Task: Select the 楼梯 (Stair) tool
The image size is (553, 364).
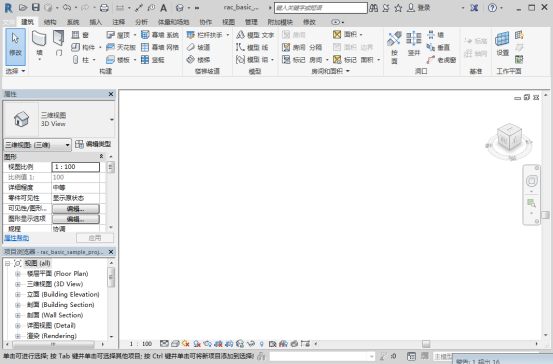Action: point(199,60)
